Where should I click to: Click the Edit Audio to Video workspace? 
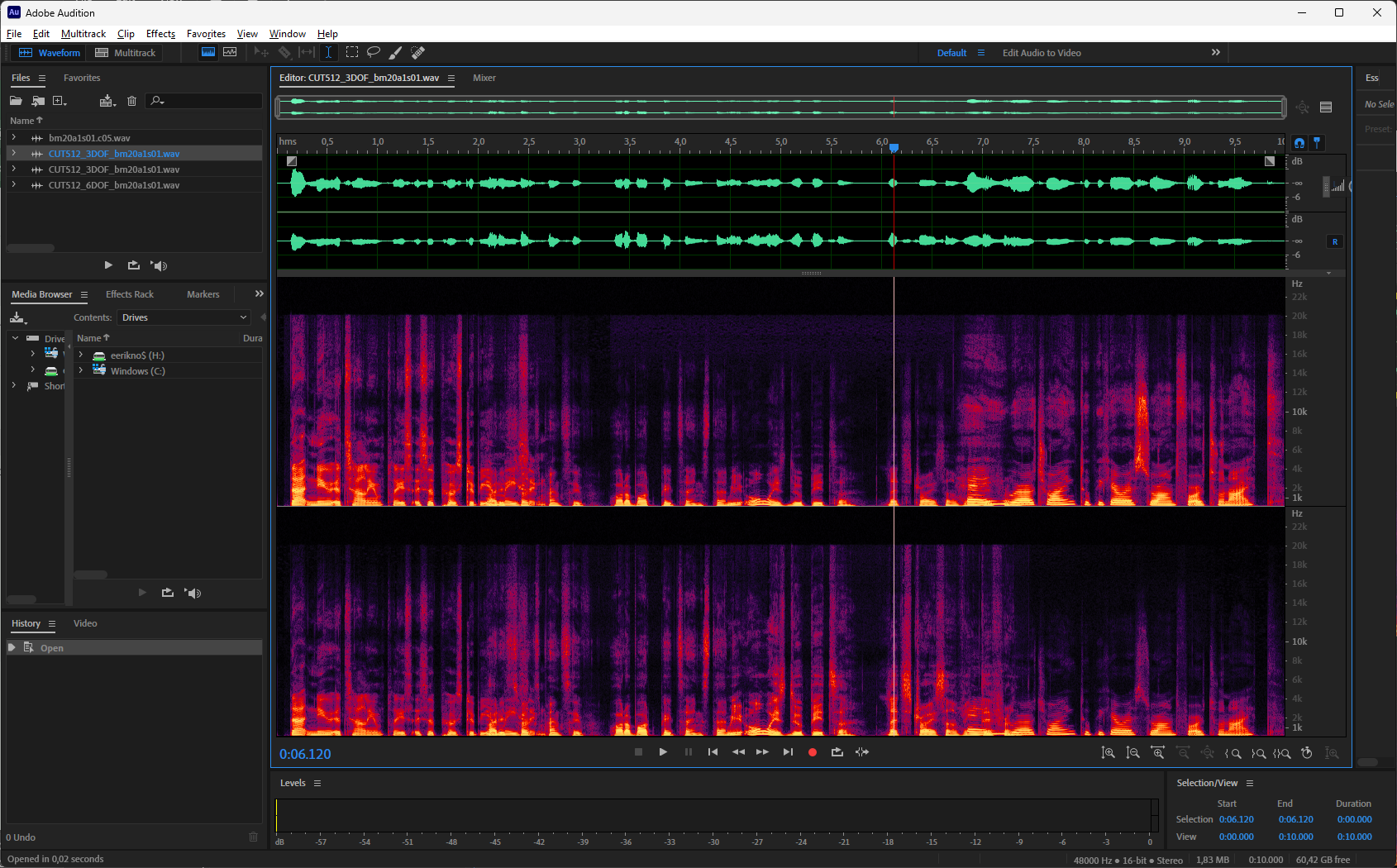click(1042, 53)
